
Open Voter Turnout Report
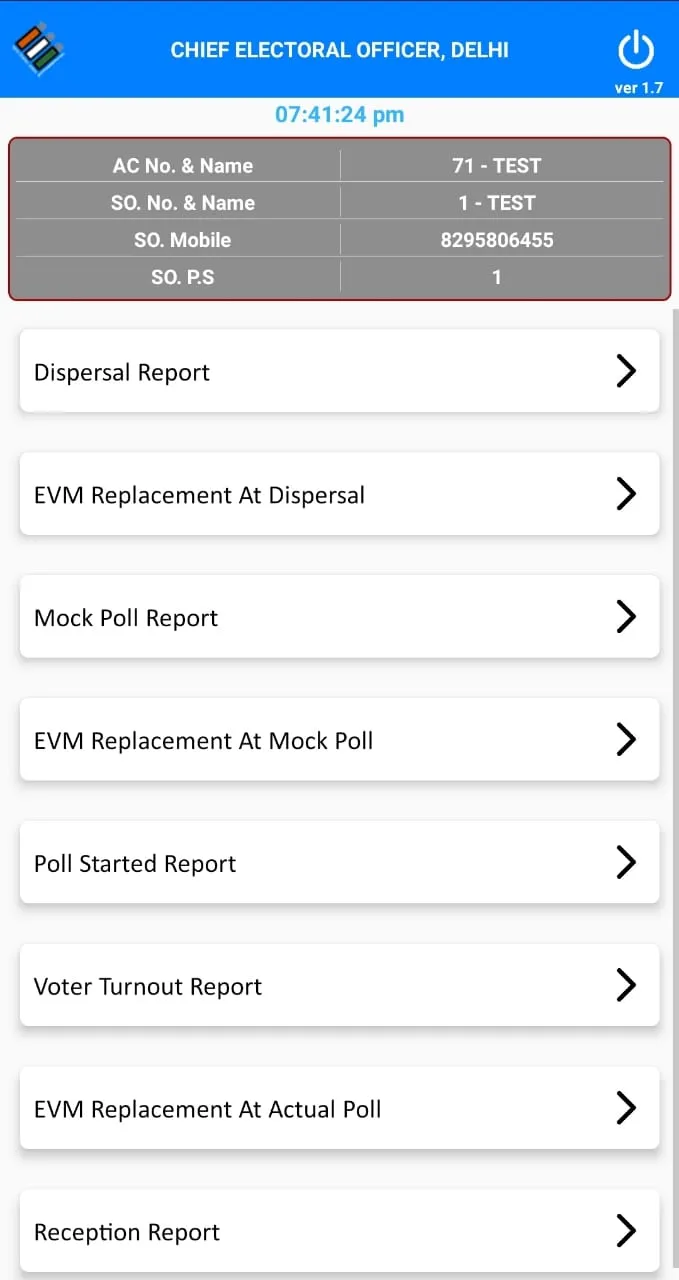[339, 986]
